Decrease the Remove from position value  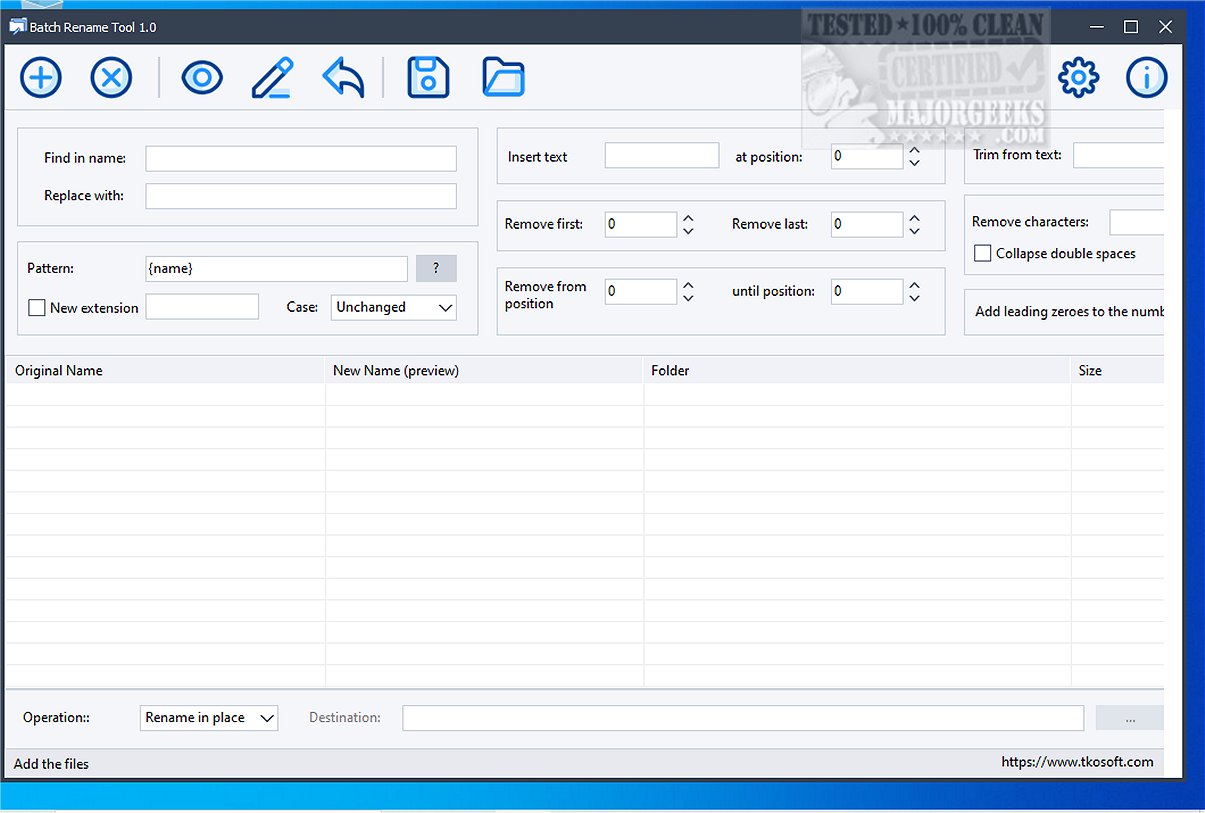point(688,298)
